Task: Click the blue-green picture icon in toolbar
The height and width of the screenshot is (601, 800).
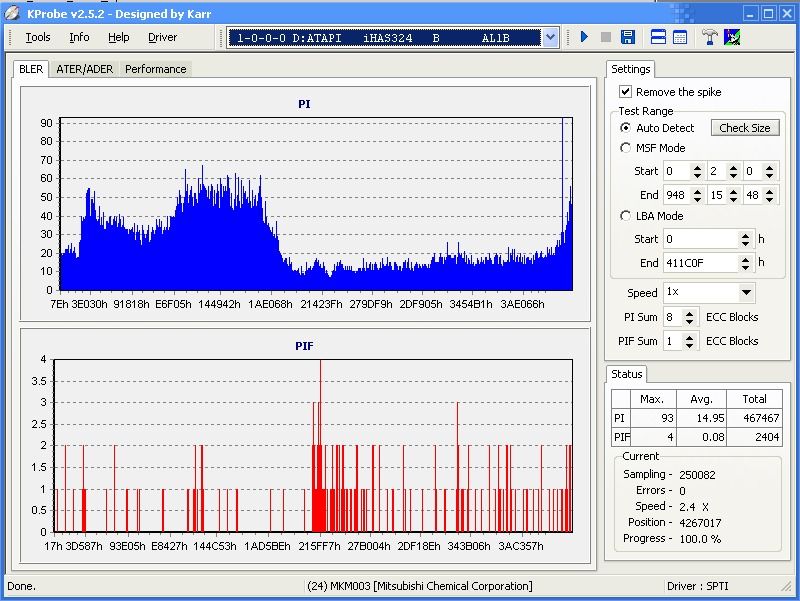Action: coord(732,37)
